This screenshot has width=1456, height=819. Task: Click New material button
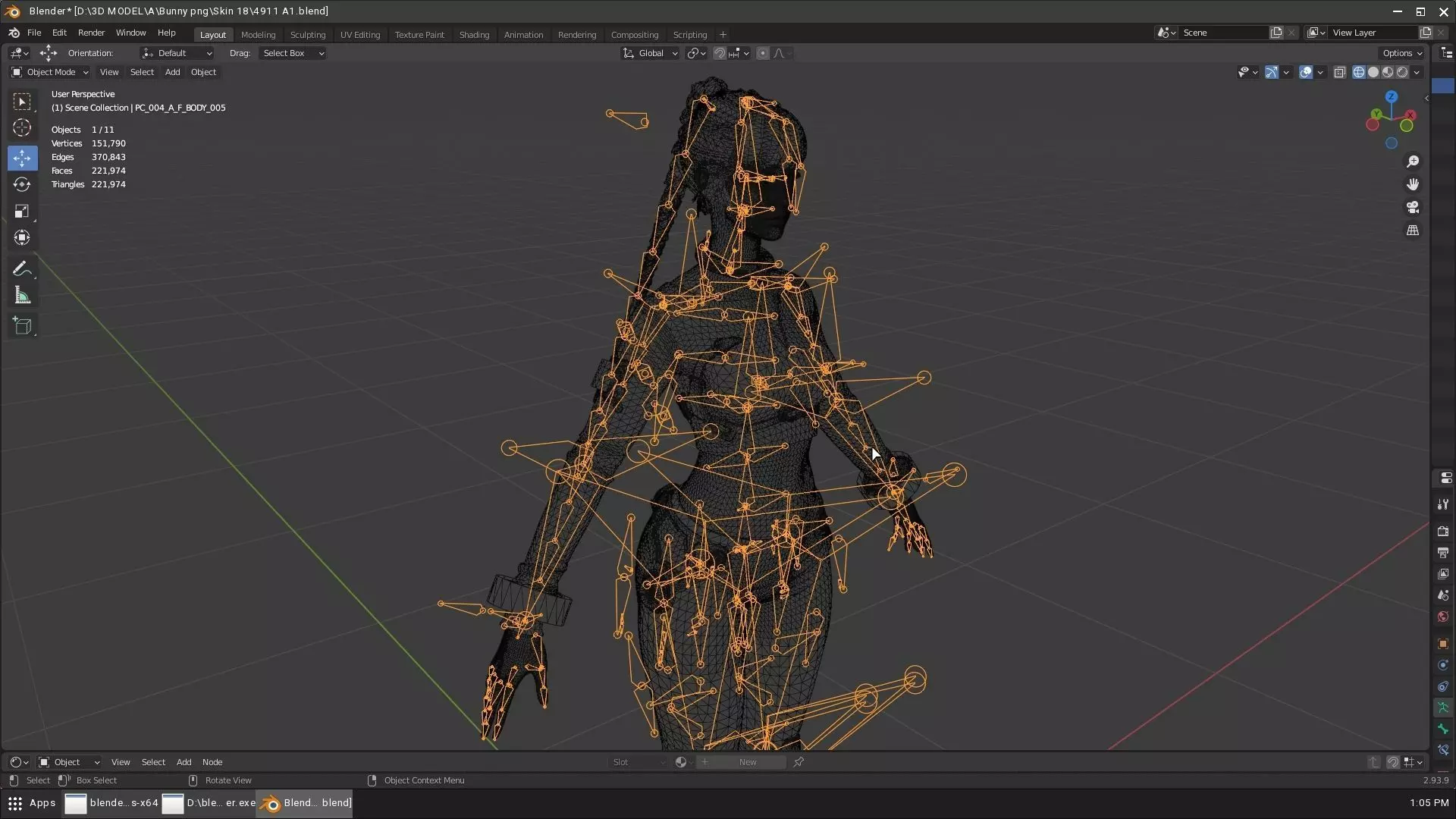coord(741,762)
